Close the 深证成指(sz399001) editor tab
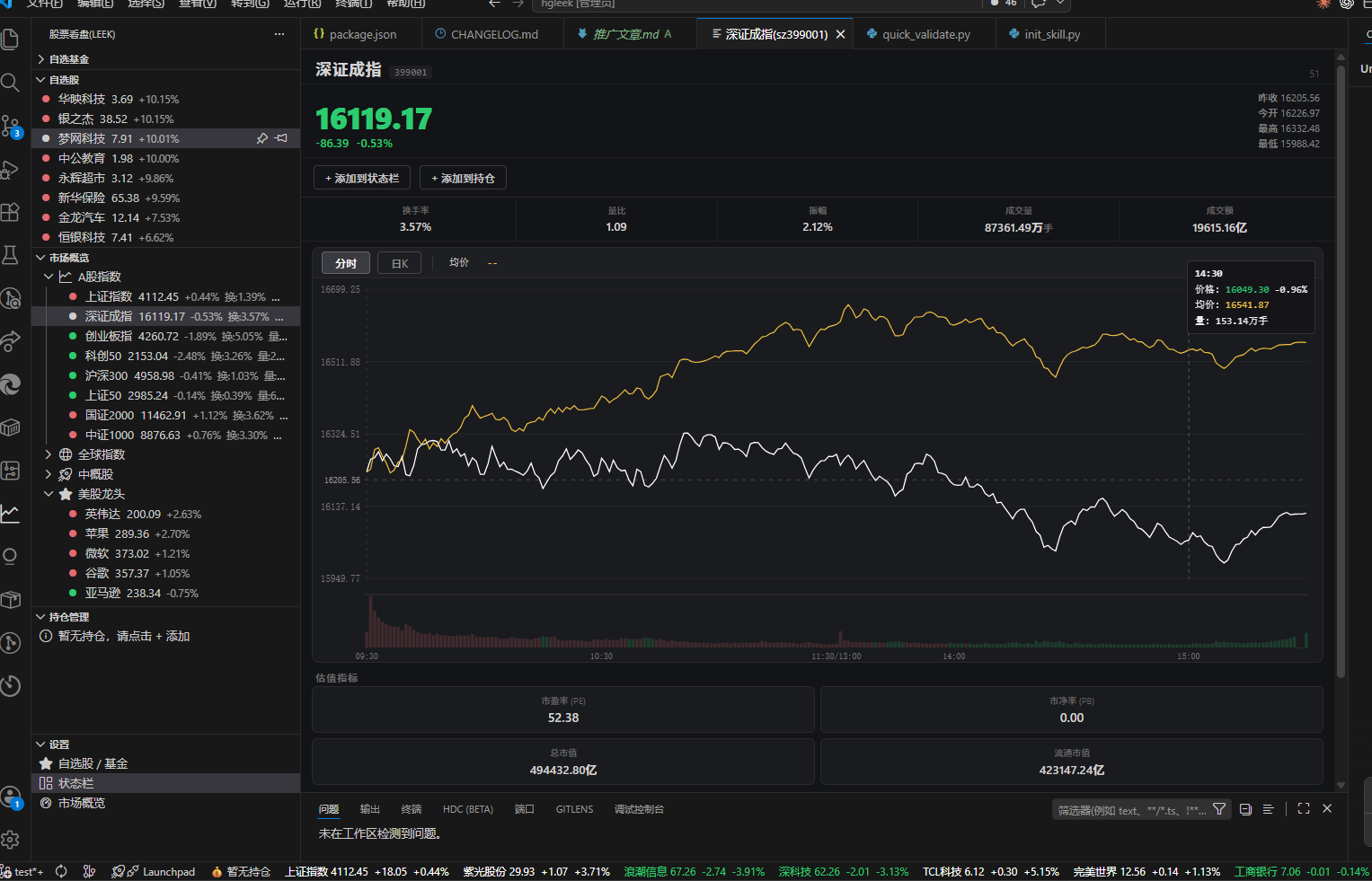 (841, 34)
